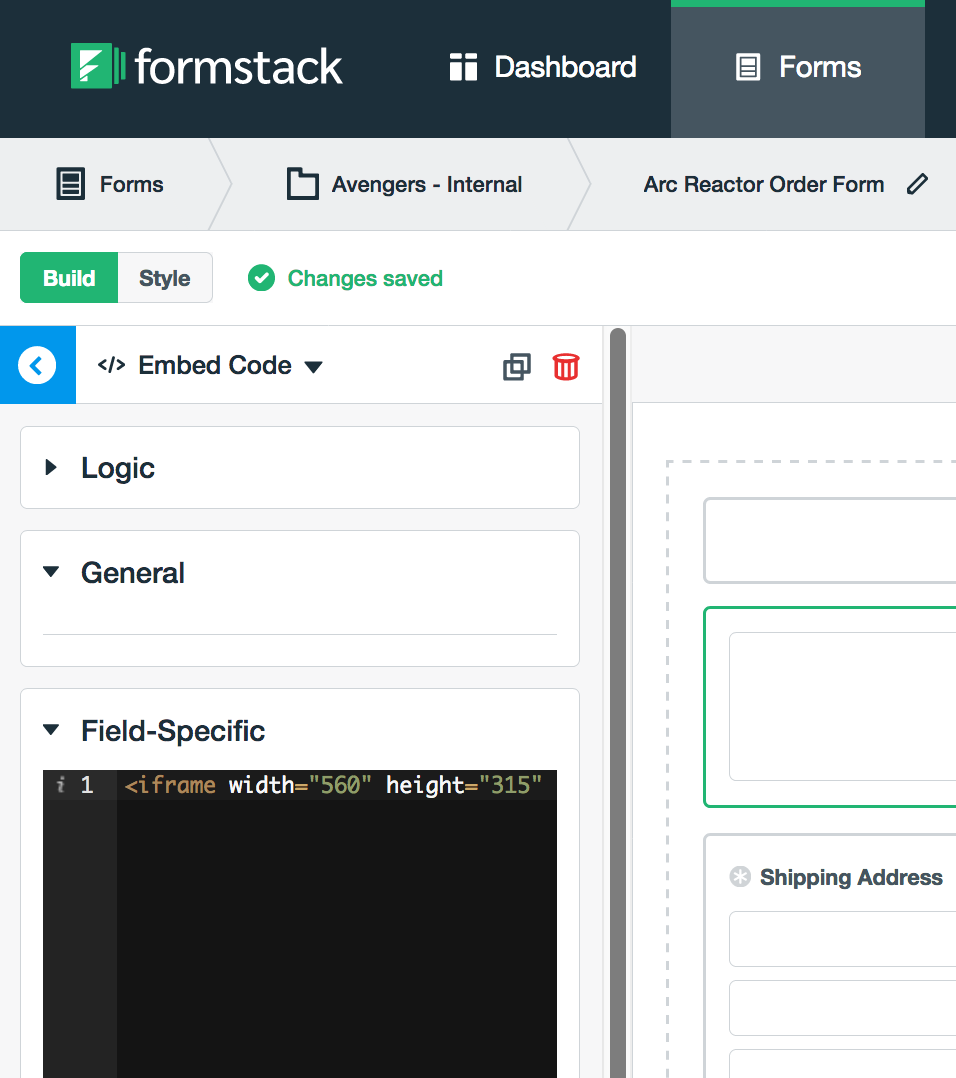
Task: Click the info icon in code gutter
Action: click(61, 786)
